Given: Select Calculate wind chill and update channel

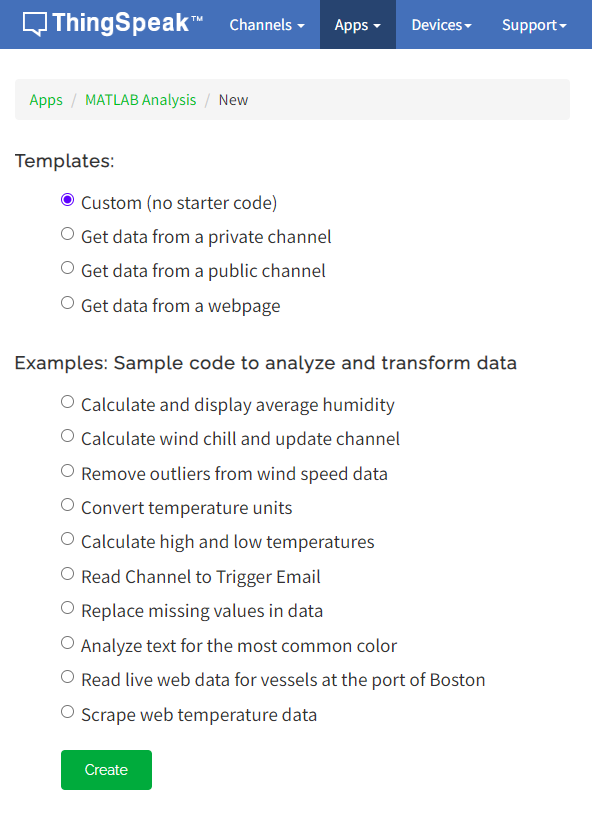Looking at the screenshot, I should (x=68, y=436).
